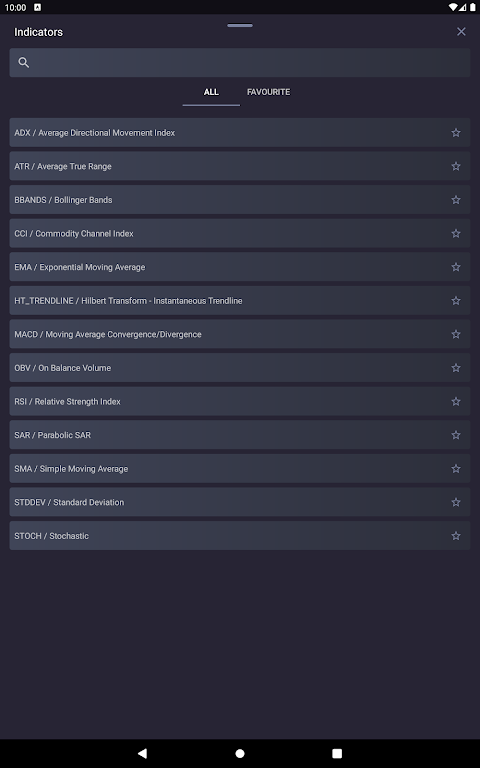The image size is (480, 768).
Task: Tap the search magnifier icon
Action: (x=24, y=62)
